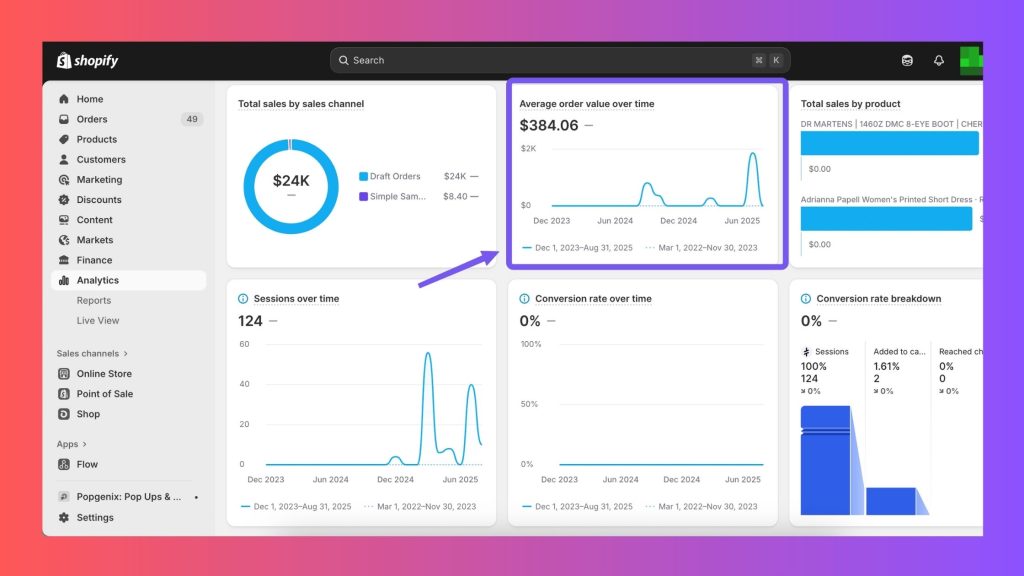Click the Online Store icon
This screenshot has width=1024, height=576.
pos(64,374)
